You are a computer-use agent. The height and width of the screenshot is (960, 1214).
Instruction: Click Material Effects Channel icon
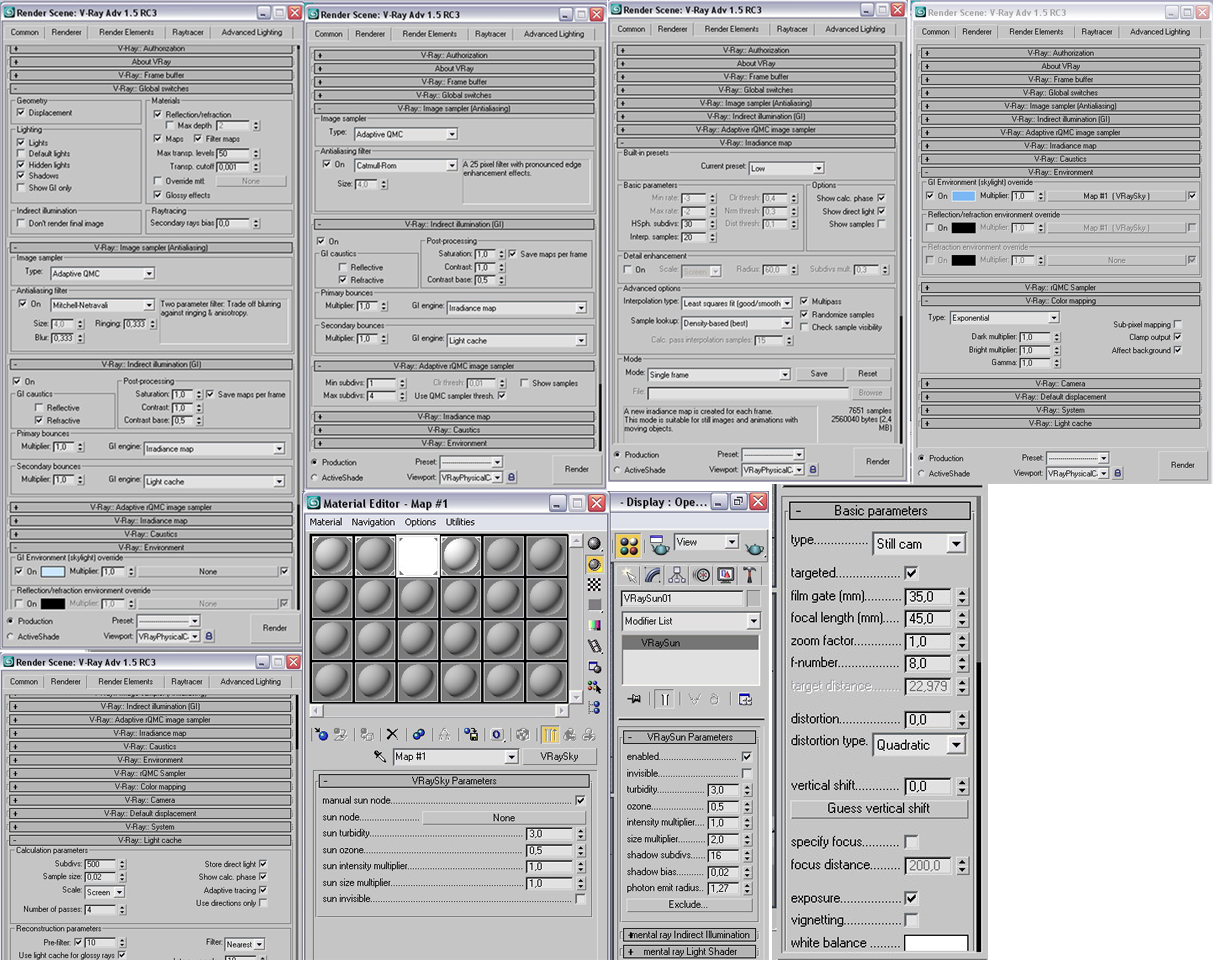click(x=497, y=734)
